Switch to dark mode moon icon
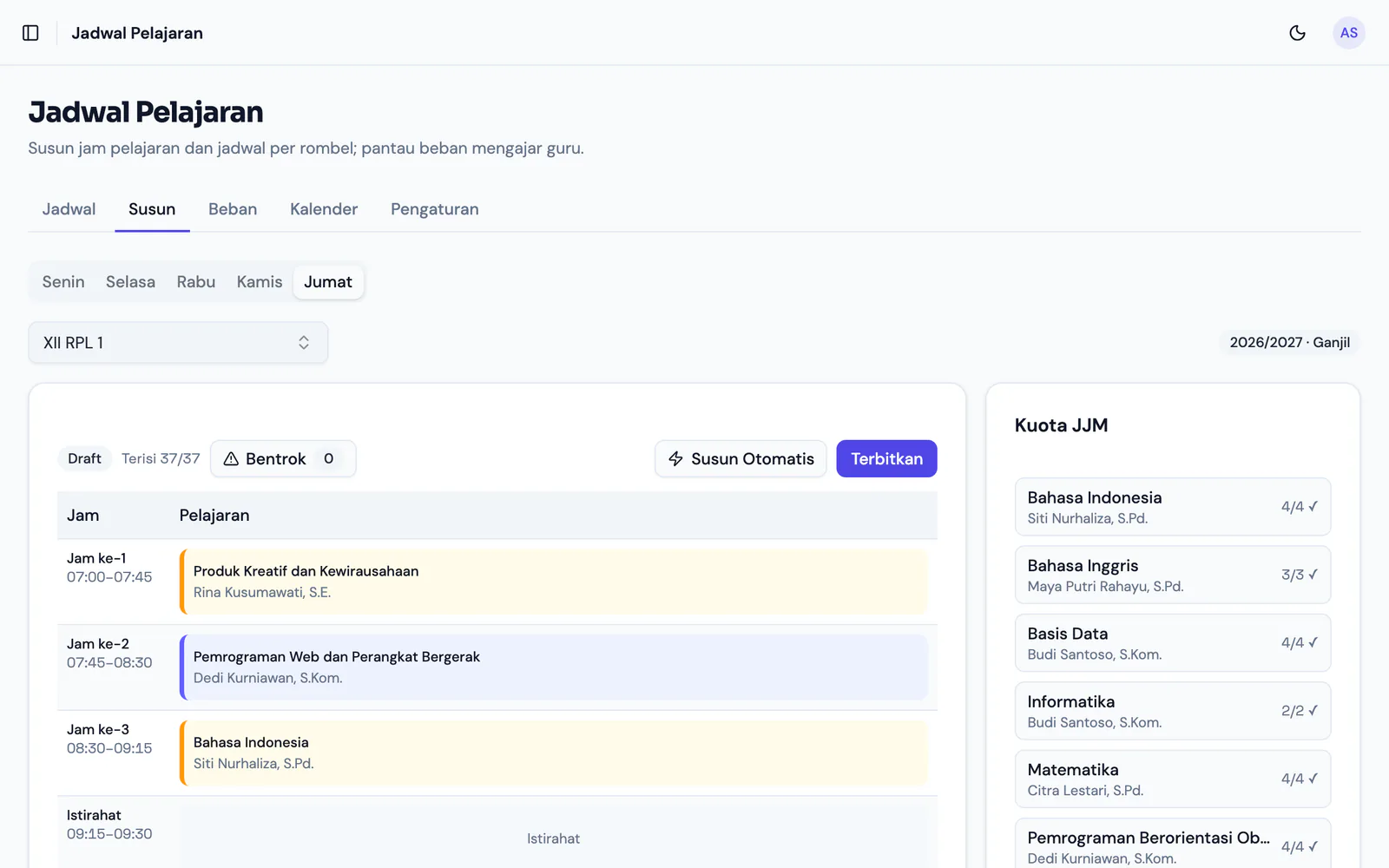This screenshot has width=1389, height=868. [x=1297, y=33]
